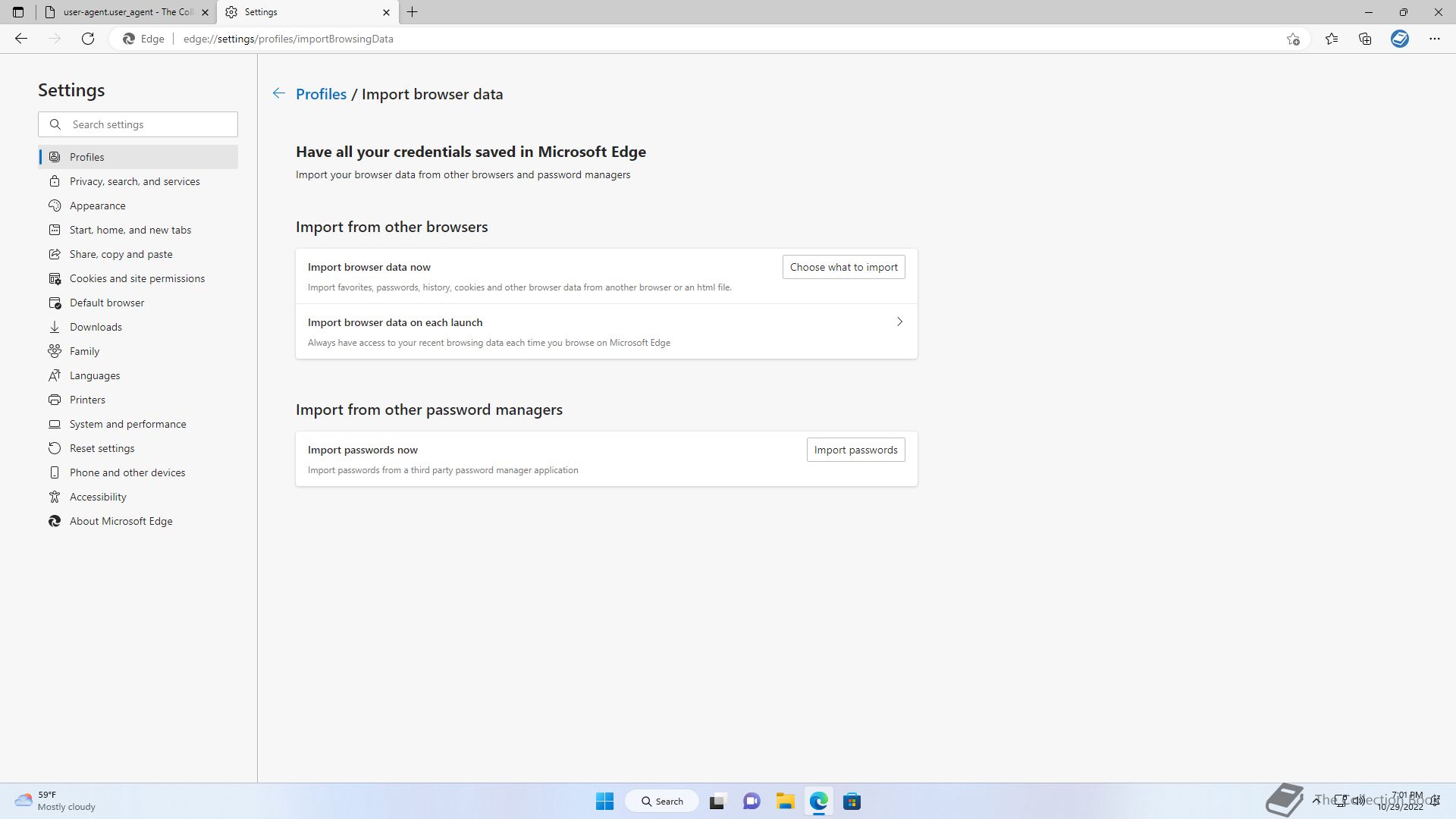Select the Settings tab
Viewport: 1456px width, 819px height.
(307, 12)
